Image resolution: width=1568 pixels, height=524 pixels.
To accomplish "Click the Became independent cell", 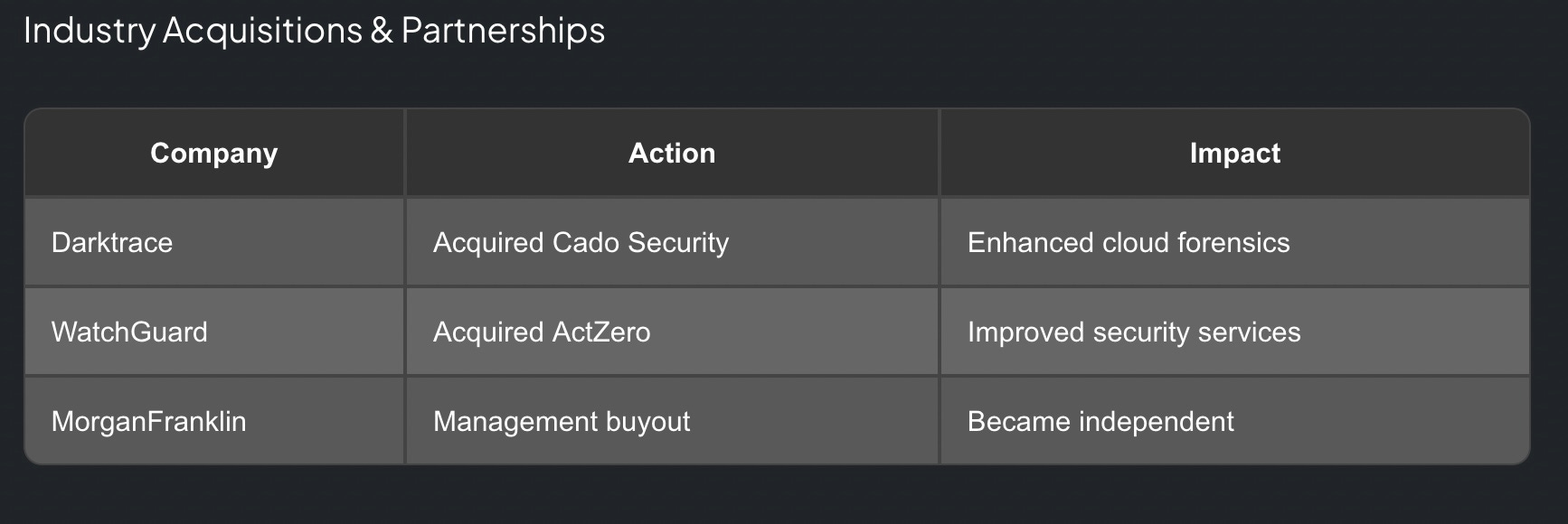I will pos(1234,421).
